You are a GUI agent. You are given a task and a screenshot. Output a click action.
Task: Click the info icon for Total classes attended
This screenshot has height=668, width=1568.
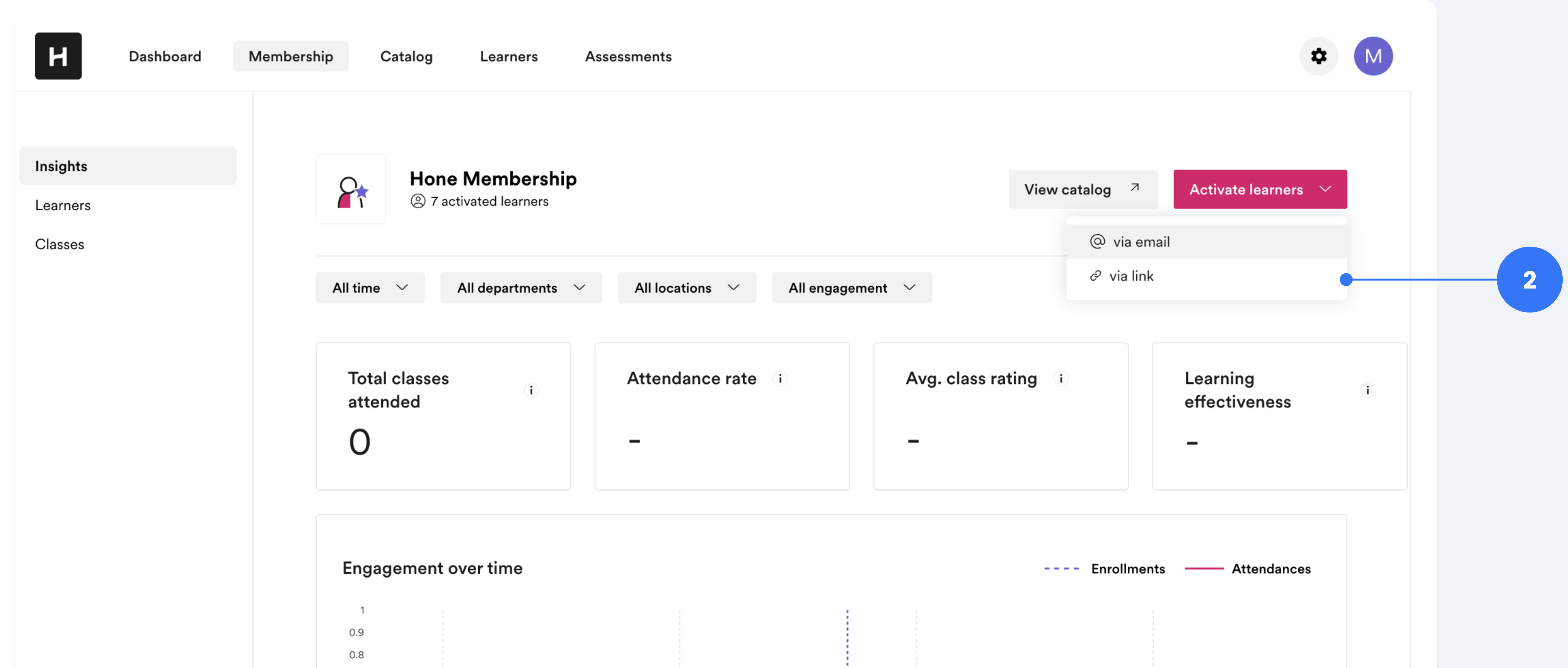[x=531, y=390]
